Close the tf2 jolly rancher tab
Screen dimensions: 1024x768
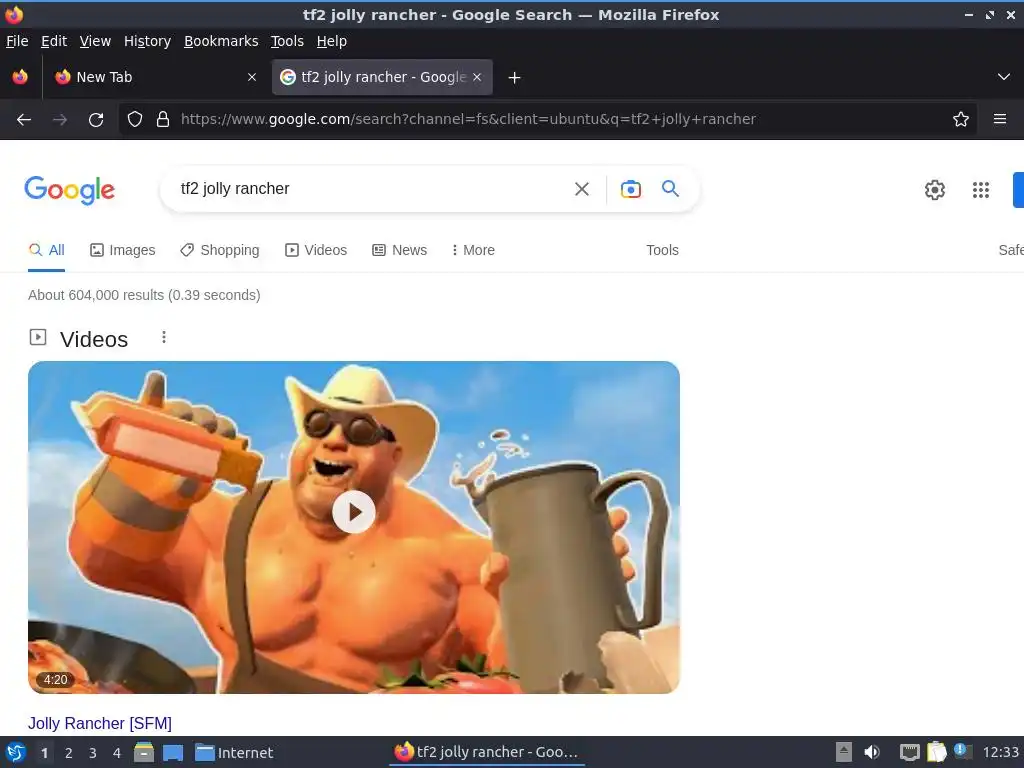point(477,77)
